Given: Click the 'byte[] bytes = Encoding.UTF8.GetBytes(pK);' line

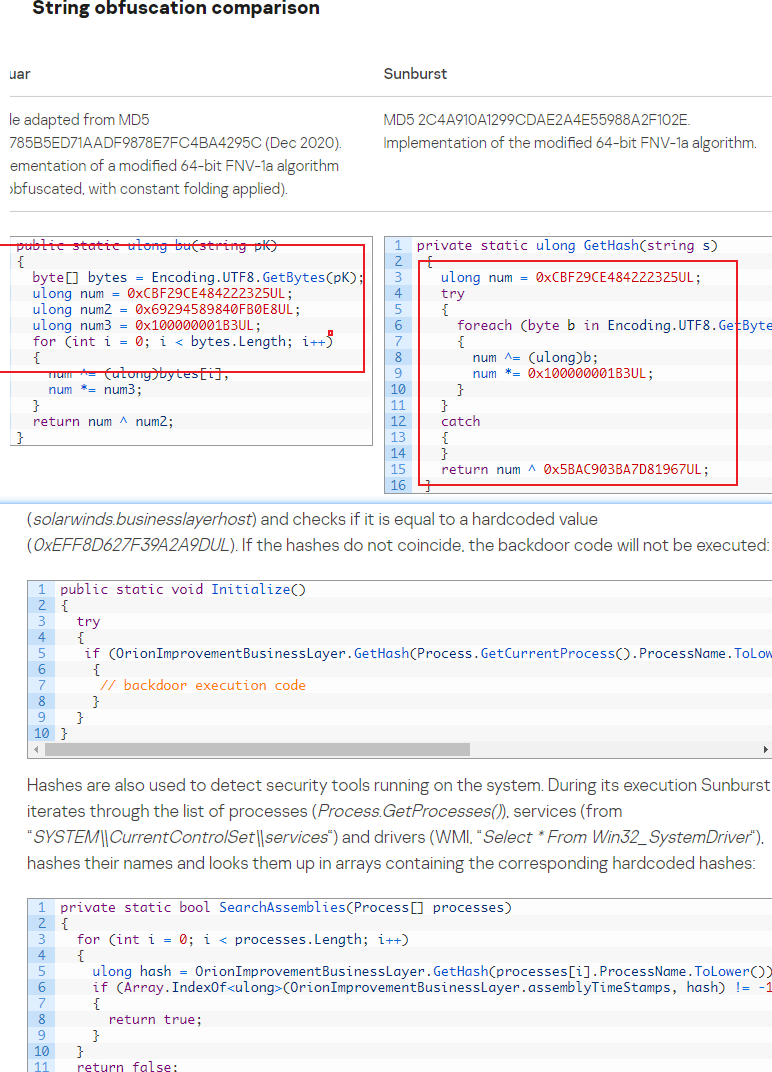Looking at the screenshot, I should [198, 278].
